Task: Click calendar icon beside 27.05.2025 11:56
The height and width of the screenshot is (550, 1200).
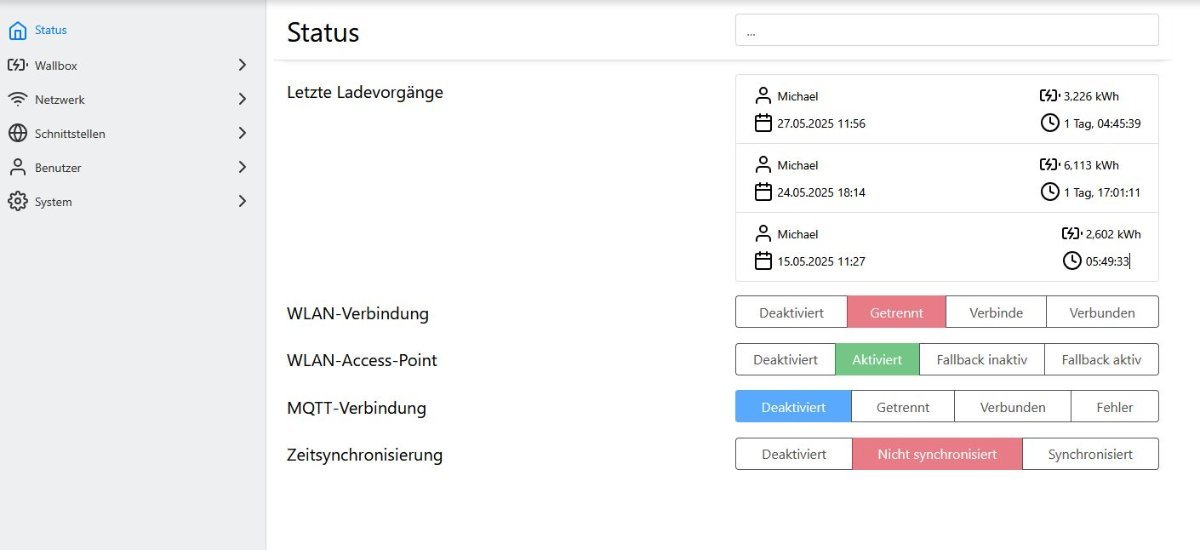Action: pyautogui.click(x=763, y=123)
